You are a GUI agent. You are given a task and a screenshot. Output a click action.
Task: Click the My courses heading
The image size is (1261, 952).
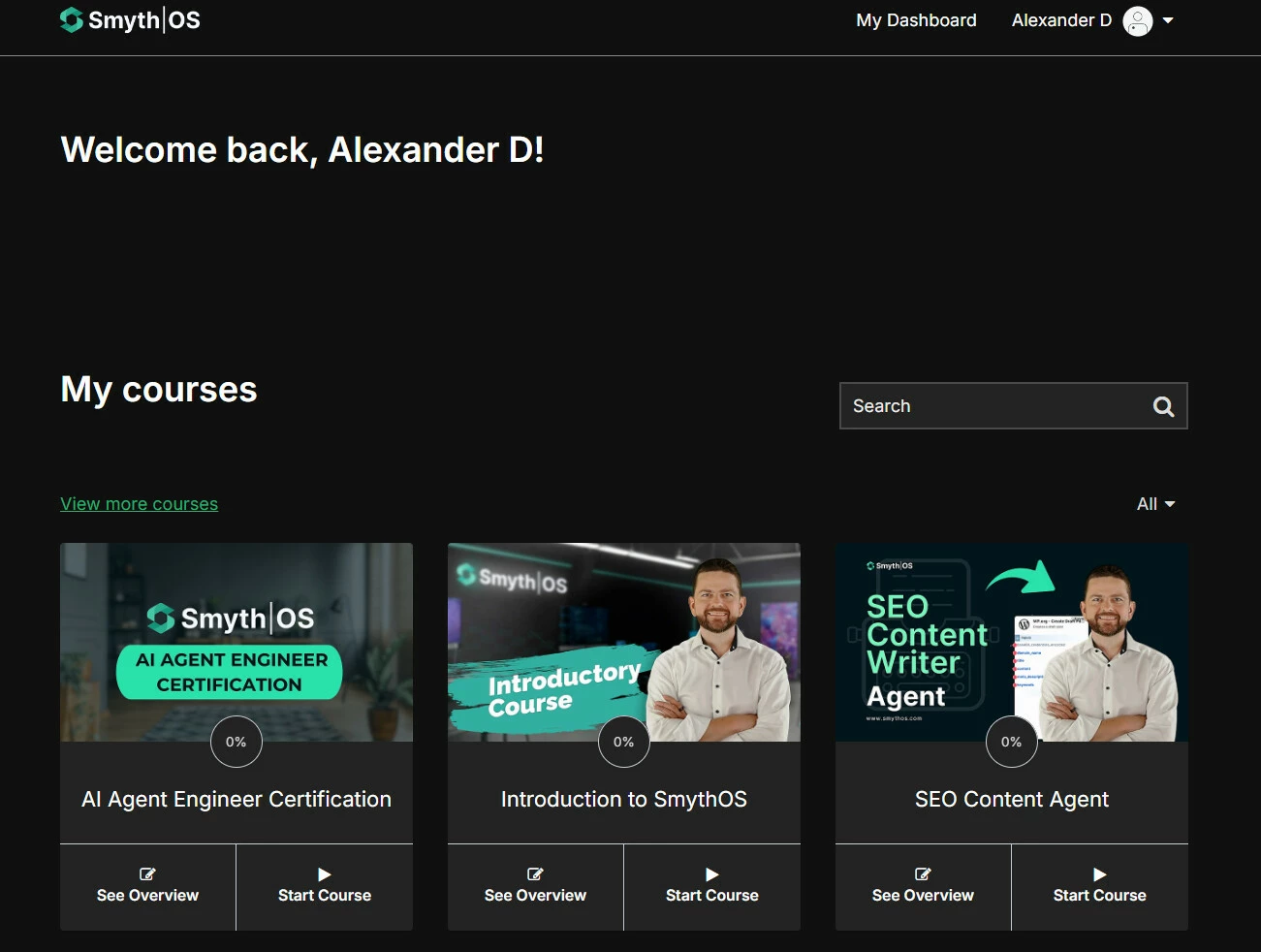point(159,390)
